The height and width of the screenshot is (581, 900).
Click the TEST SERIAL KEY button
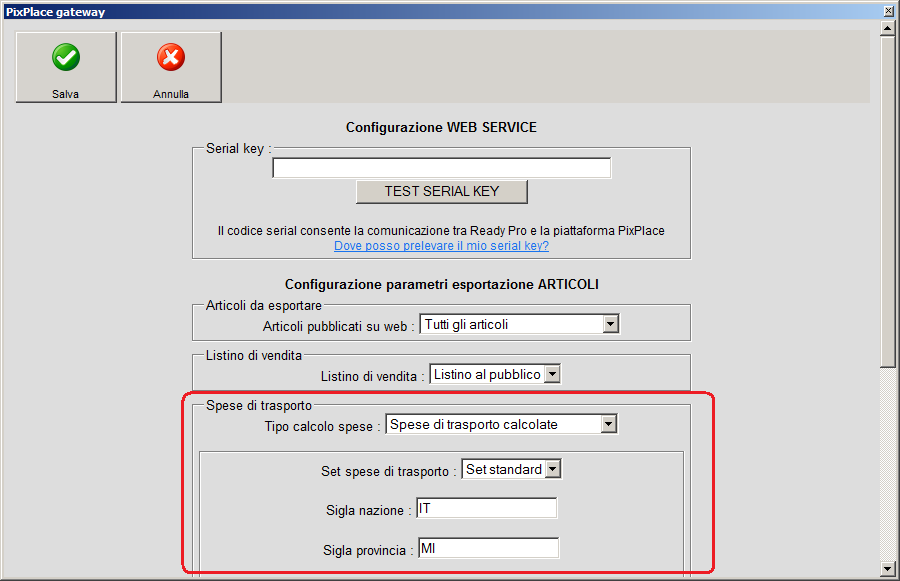pyautogui.click(x=441, y=192)
